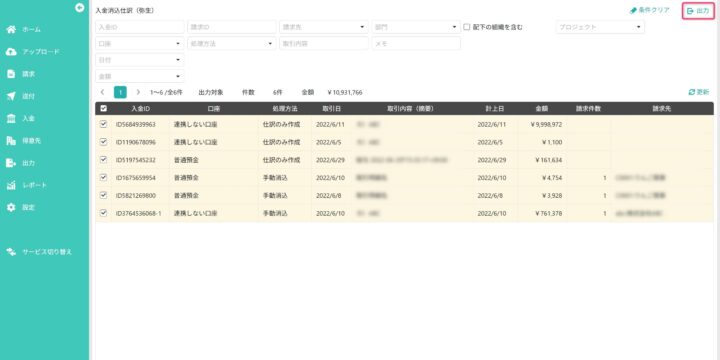Uncheck the row ID1190678096 checkbox
This screenshot has height=360, width=720.
click(103, 142)
